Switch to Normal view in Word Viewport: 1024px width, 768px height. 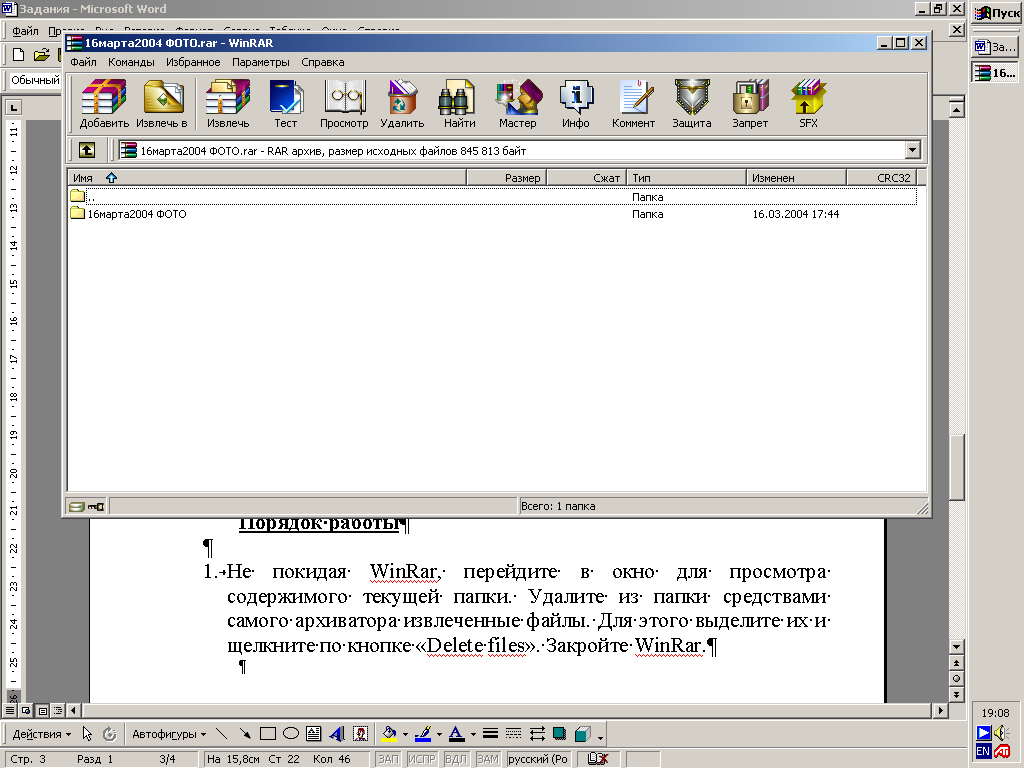click(10, 711)
